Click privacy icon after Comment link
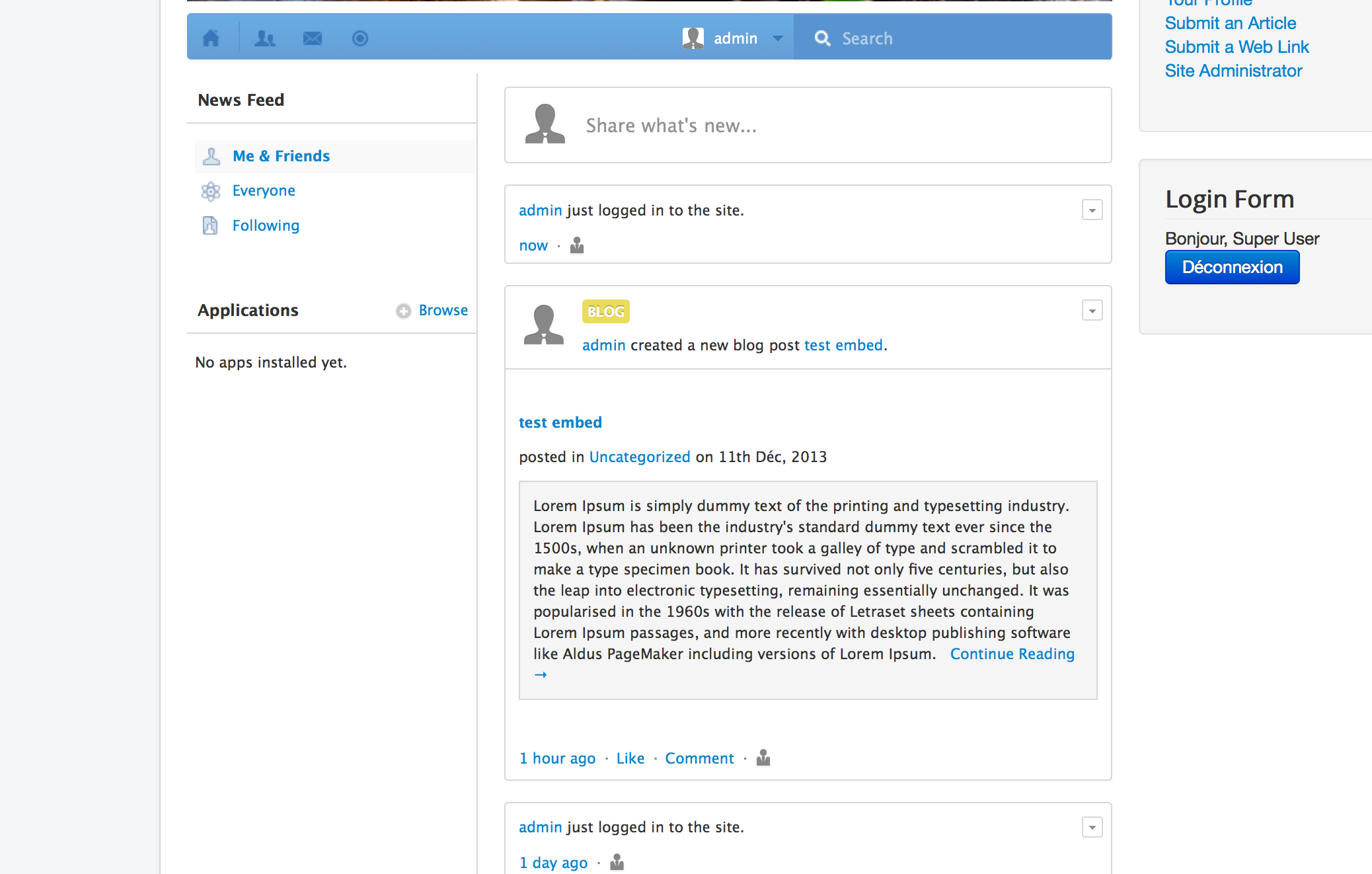The width and height of the screenshot is (1372, 874). pos(763,758)
